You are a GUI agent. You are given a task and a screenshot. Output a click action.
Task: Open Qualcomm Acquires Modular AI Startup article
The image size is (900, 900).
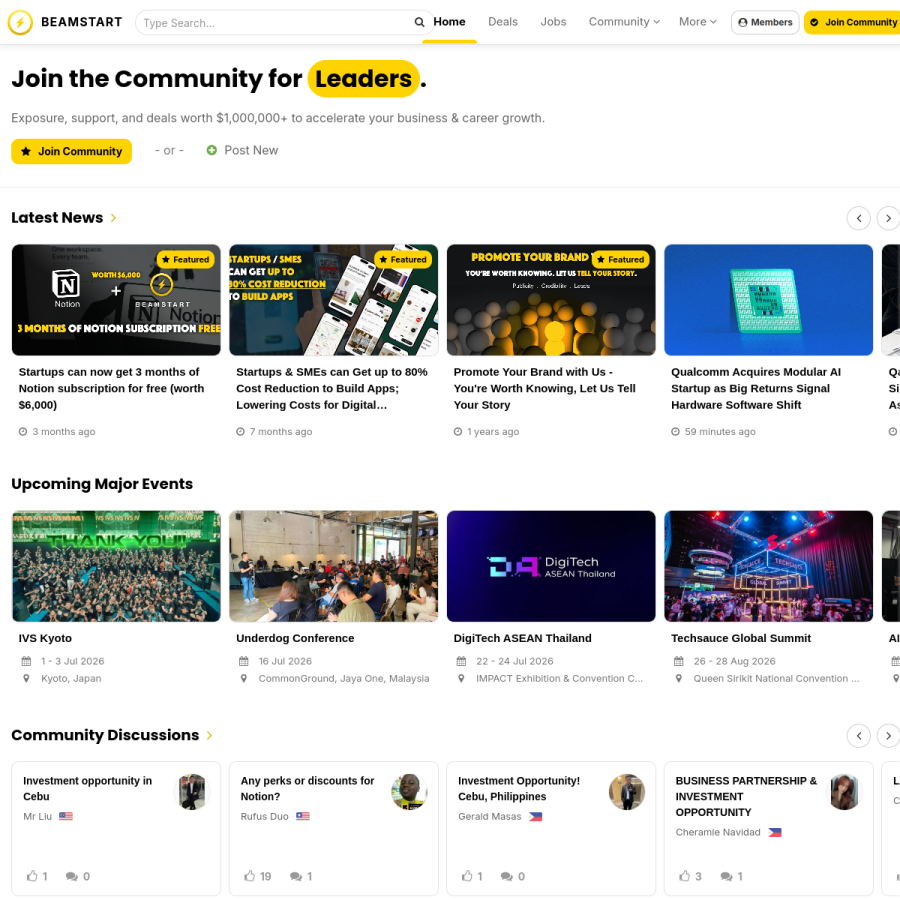pyautogui.click(x=756, y=389)
